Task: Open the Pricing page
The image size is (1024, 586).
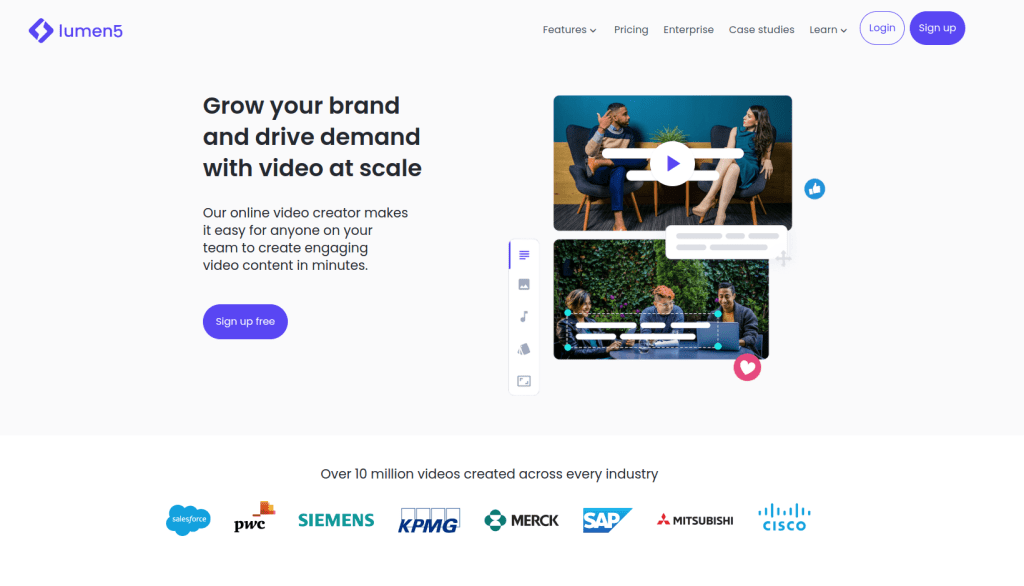Action: [x=631, y=29]
